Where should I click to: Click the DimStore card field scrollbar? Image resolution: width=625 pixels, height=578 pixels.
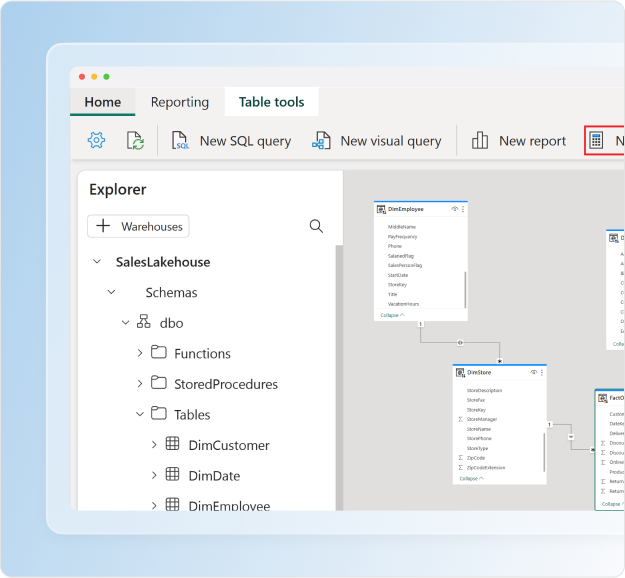tap(544, 452)
